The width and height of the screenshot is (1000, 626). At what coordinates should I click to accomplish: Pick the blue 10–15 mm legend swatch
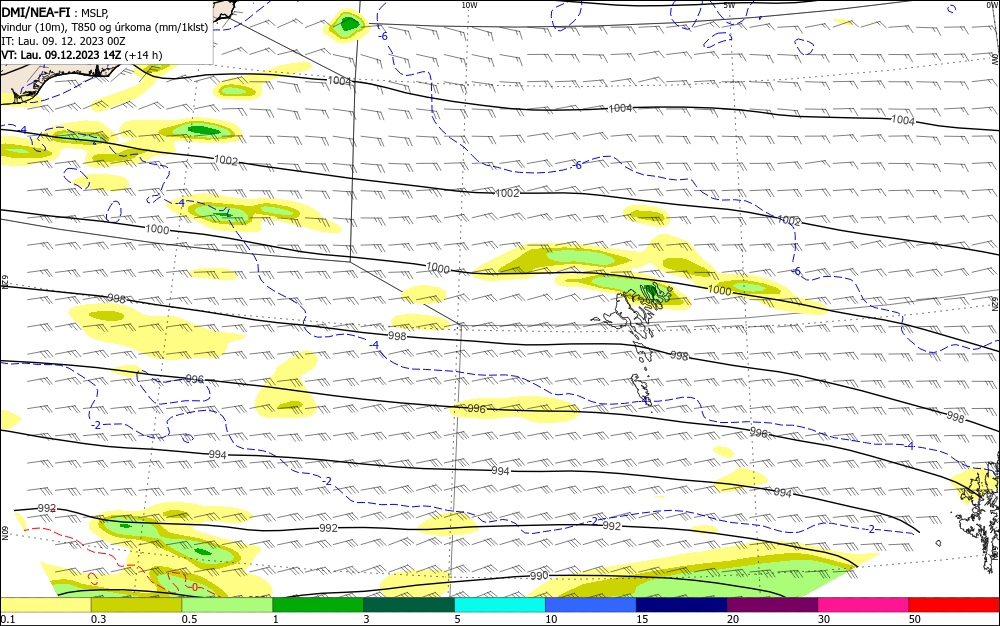(591, 605)
